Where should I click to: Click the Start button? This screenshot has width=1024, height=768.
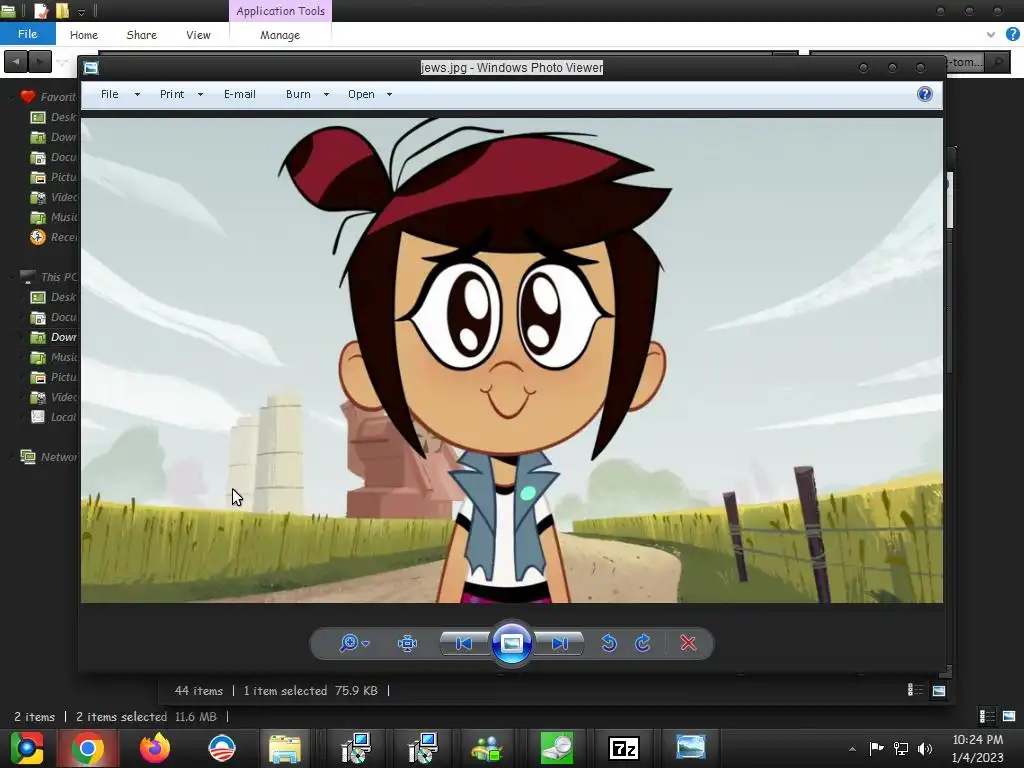27,748
